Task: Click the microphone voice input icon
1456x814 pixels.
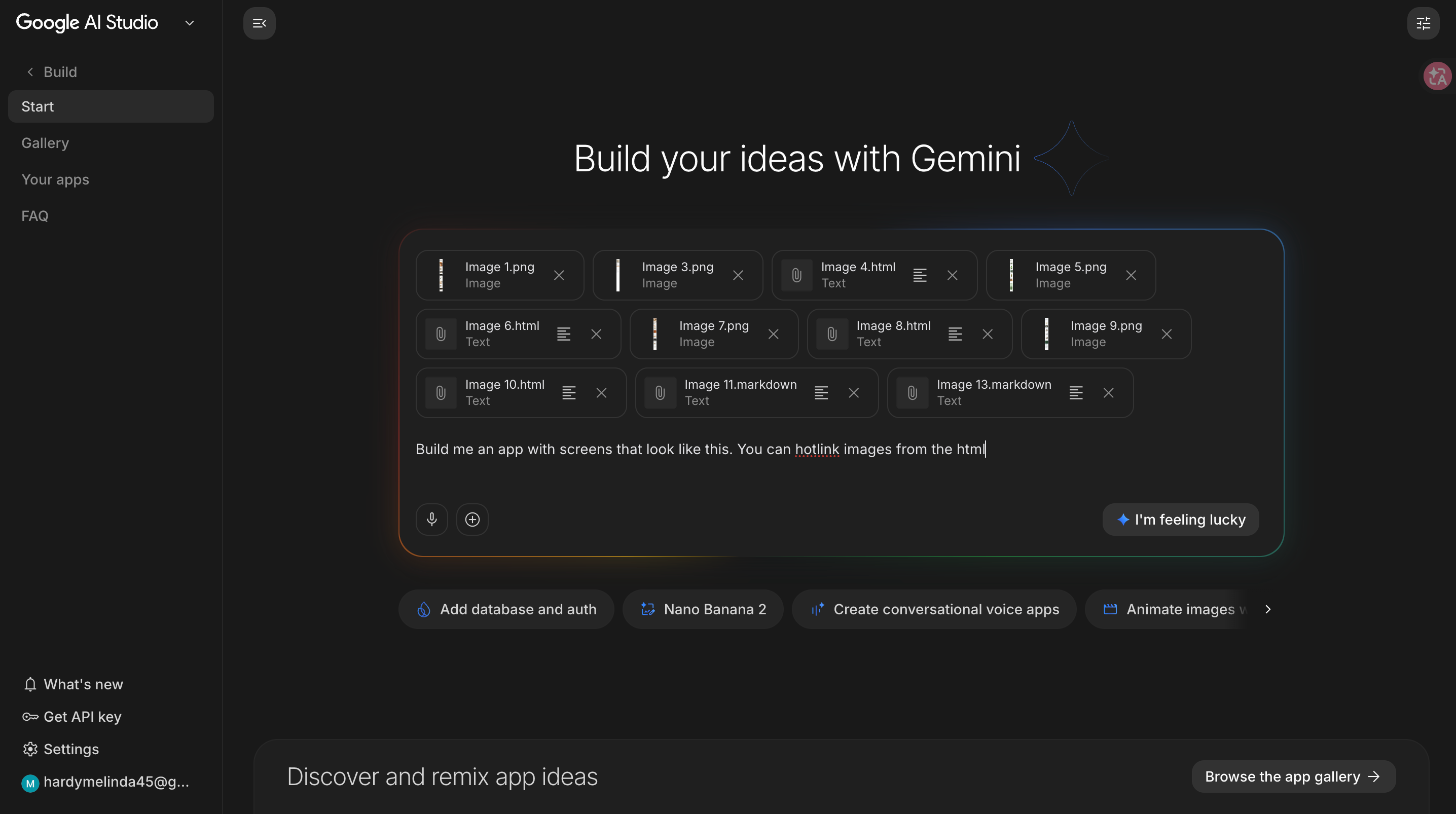Action: [432, 519]
